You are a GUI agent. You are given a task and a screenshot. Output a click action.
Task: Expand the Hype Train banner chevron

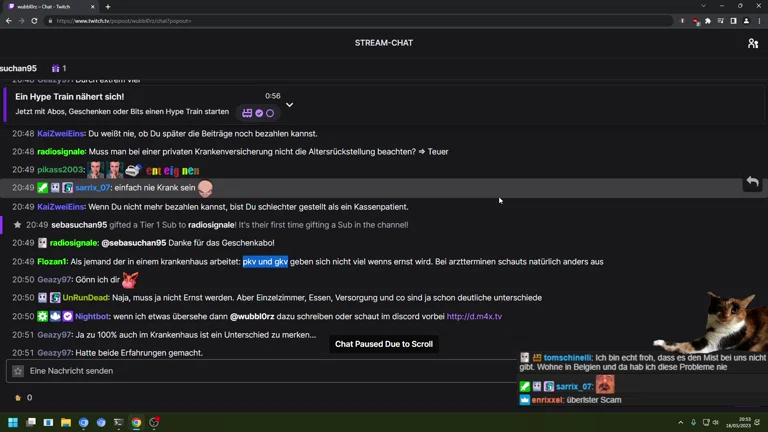tap(289, 105)
